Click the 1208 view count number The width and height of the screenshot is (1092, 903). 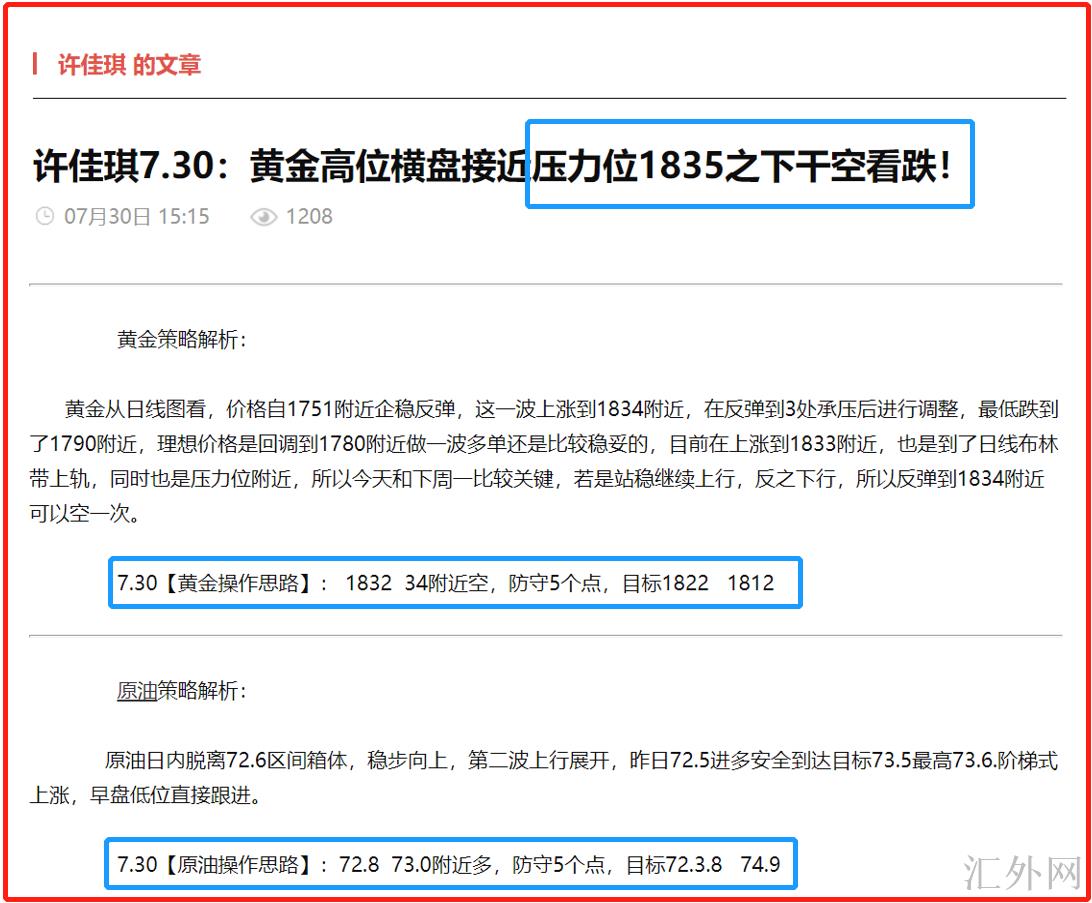tap(309, 217)
